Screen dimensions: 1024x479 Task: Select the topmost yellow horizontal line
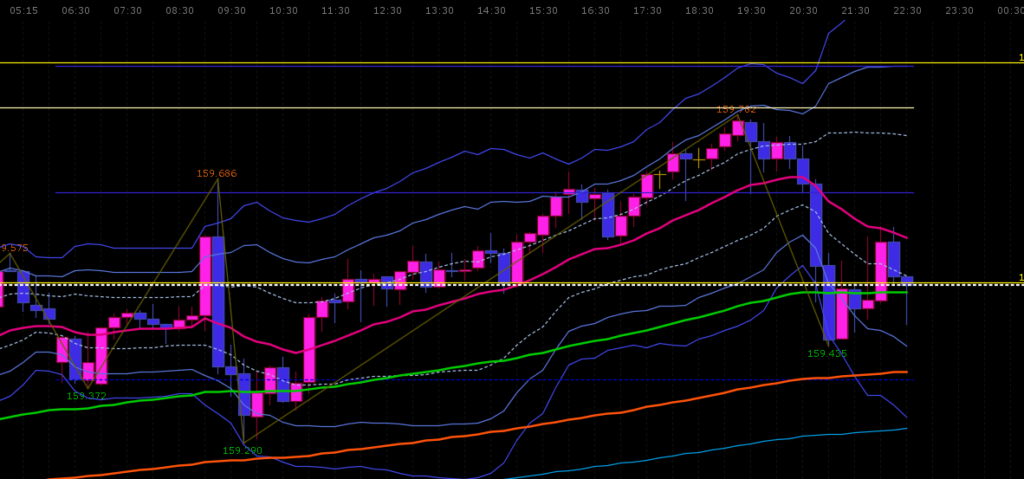(500, 62)
